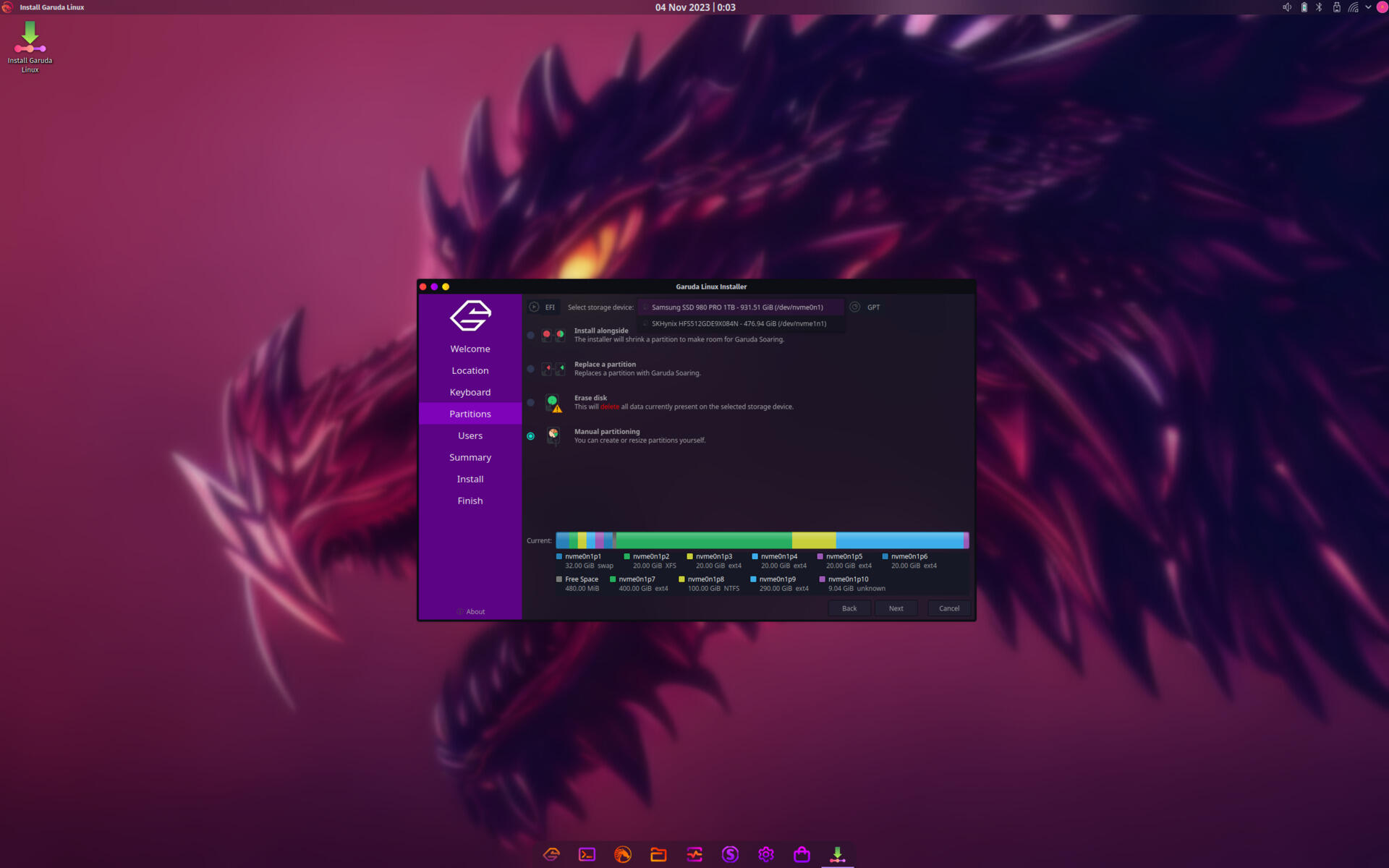Click the nvme0n1p4 legend entry
Image resolution: width=1389 pixels, height=868 pixels.
(x=779, y=561)
